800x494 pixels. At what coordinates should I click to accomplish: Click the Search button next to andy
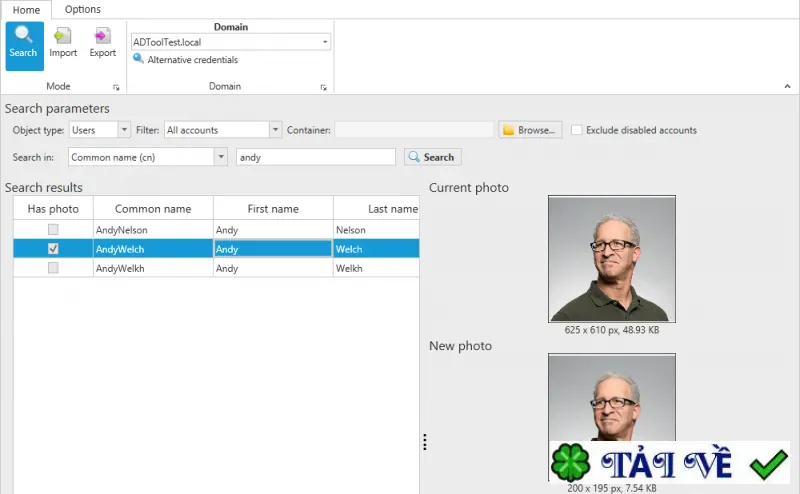pyautogui.click(x=433, y=157)
